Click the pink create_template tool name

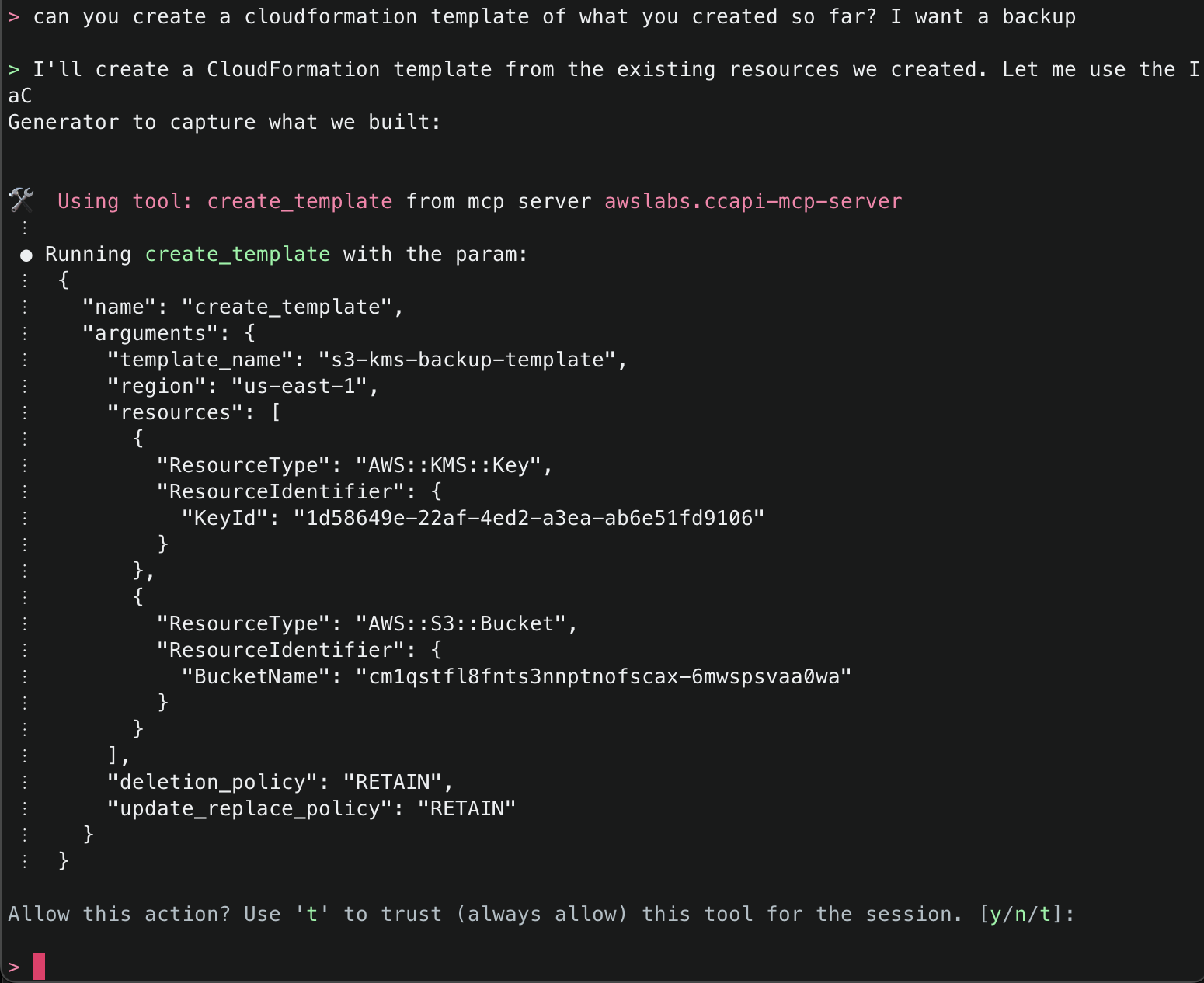pyautogui.click(x=299, y=202)
